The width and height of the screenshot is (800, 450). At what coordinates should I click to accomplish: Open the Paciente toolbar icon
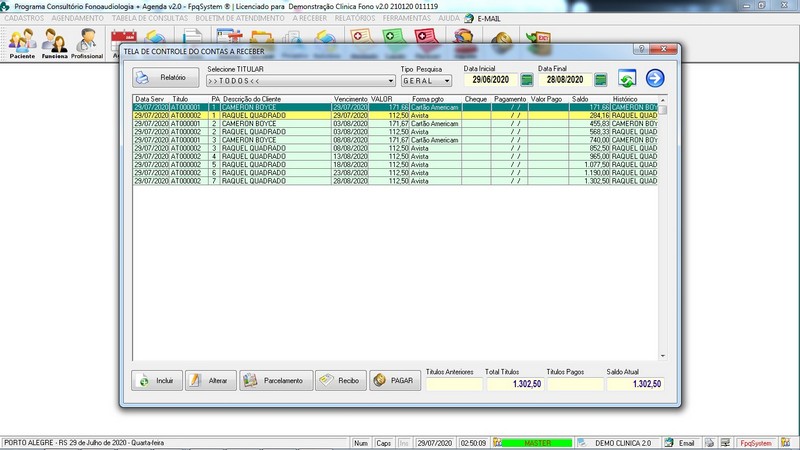coord(22,43)
